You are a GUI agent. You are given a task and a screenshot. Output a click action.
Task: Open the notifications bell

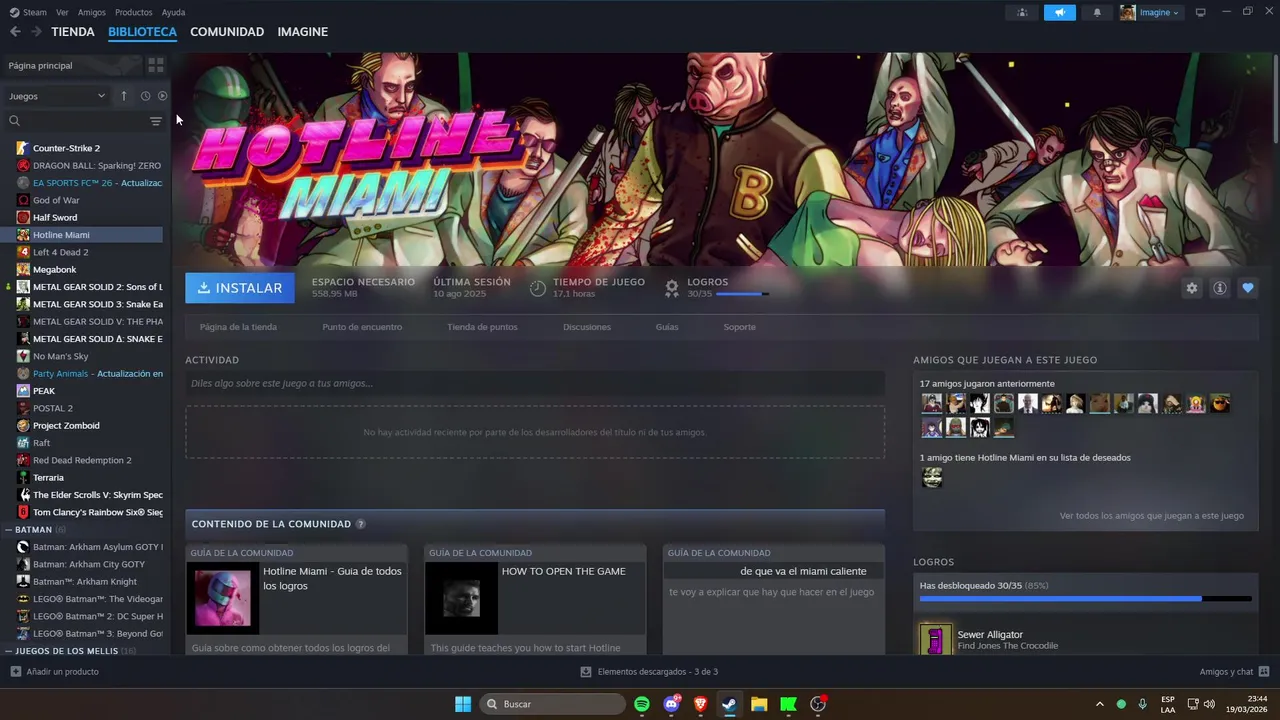(x=1097, y=12)
